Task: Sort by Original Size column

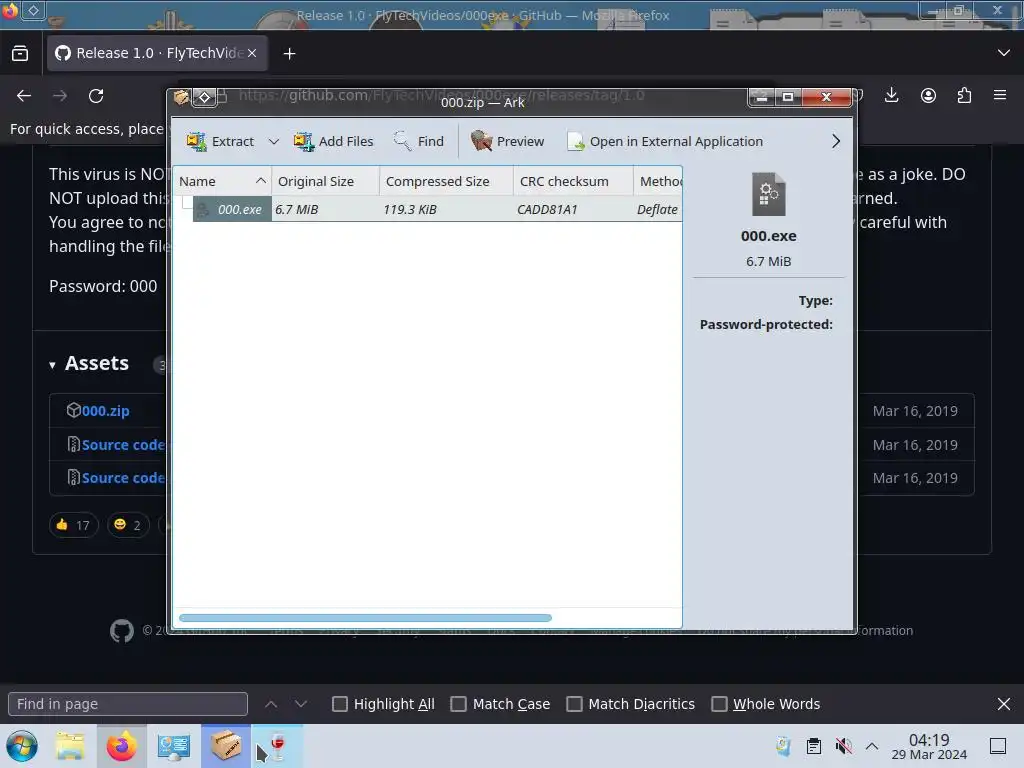Action: 325,181
